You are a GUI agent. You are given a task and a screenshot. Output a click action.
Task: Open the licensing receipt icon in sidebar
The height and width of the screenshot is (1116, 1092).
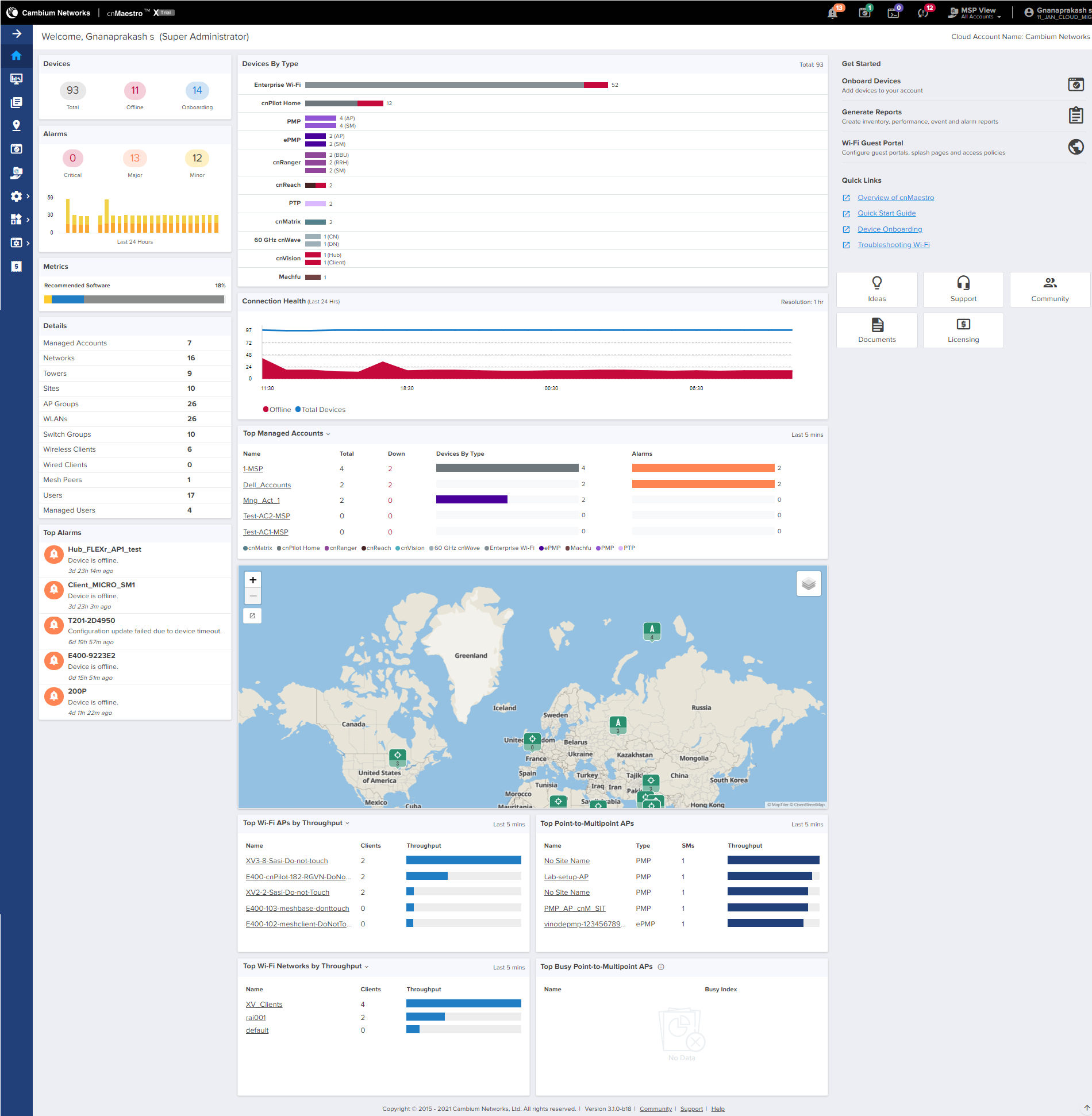coord(16,266)
